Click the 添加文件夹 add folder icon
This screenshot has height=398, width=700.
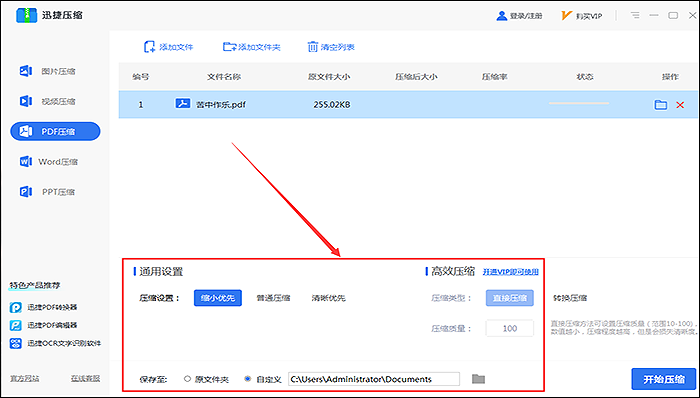[229, 47]
